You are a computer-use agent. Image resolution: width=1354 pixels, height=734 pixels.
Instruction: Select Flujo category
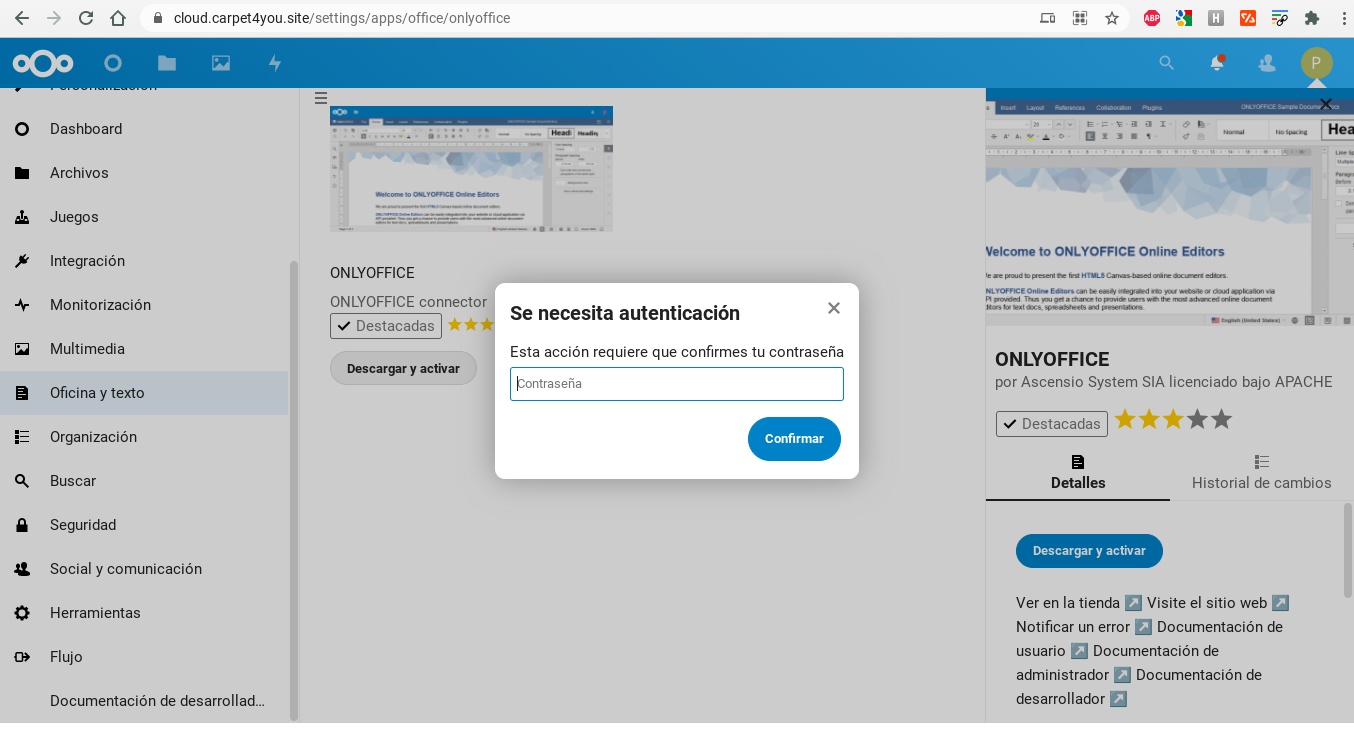(x=144, y=657)
